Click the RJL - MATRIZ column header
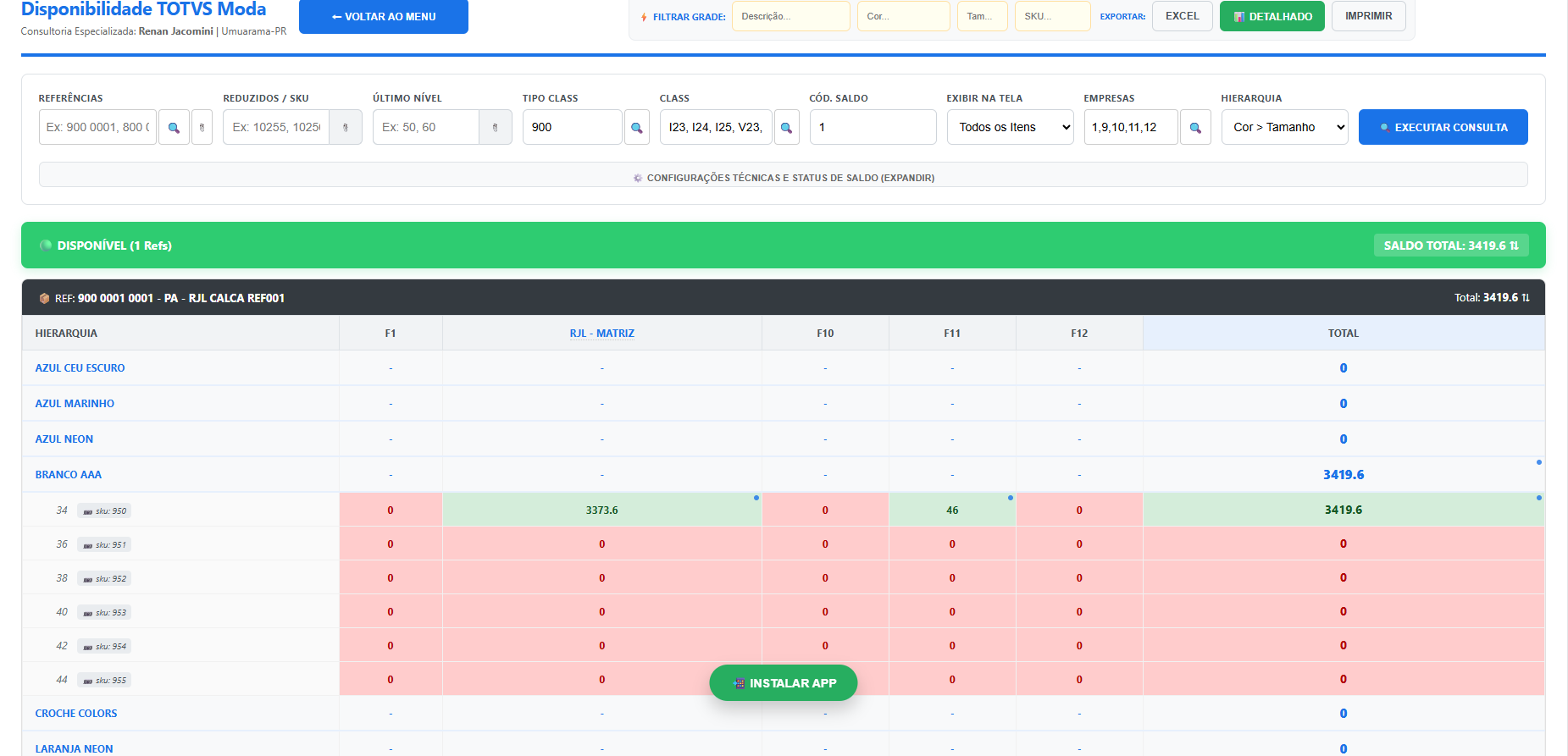 [x=601, y=334]
